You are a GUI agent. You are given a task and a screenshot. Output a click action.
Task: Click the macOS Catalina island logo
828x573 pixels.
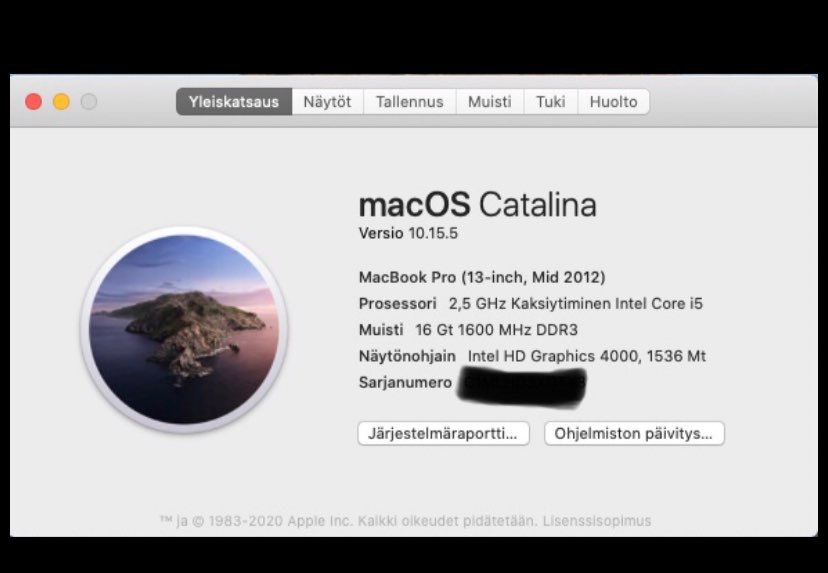coord(184,330)
